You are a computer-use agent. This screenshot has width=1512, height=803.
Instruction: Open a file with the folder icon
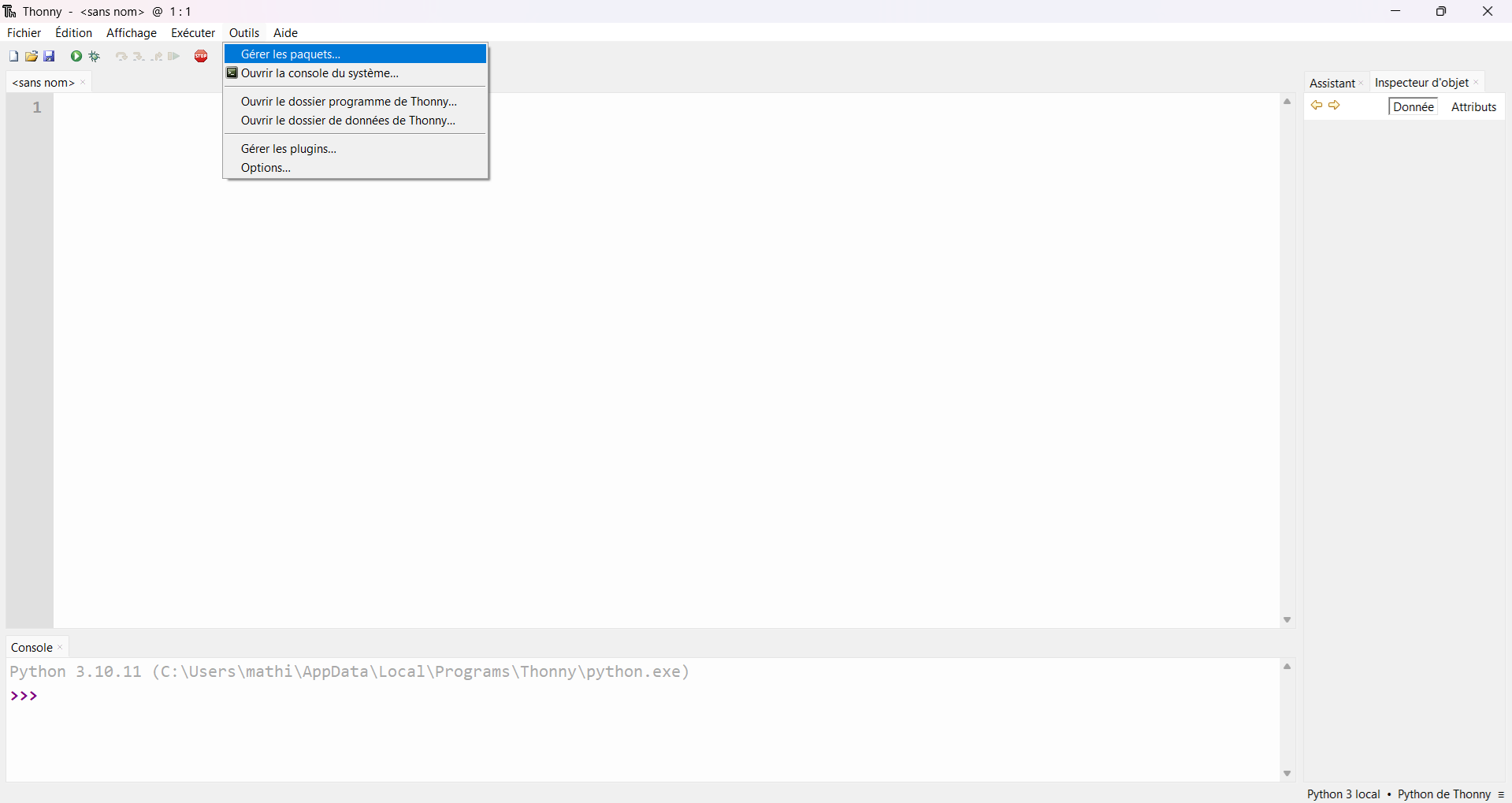click(32, 57)
